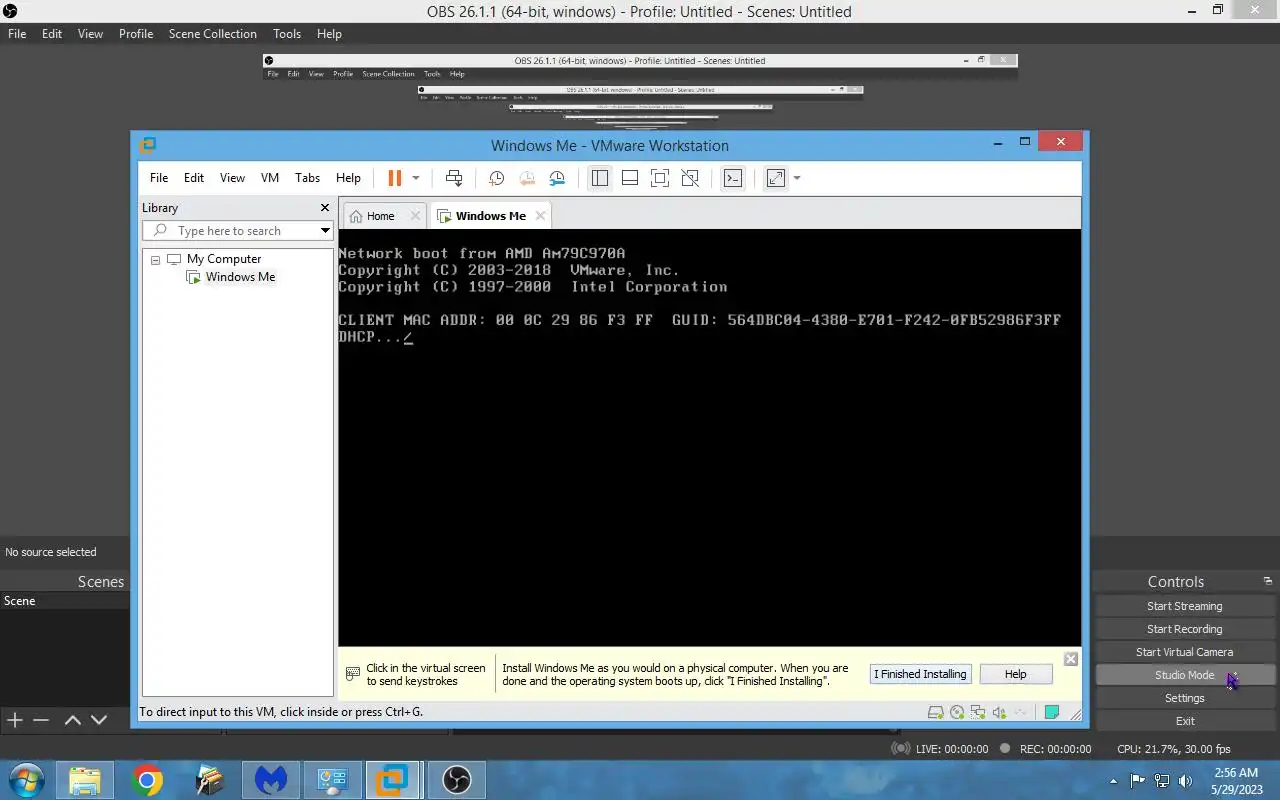Click the stretch guest display icon
Image resolution: width=1280 pixels, height=800 pixels.
coord(775,178)
